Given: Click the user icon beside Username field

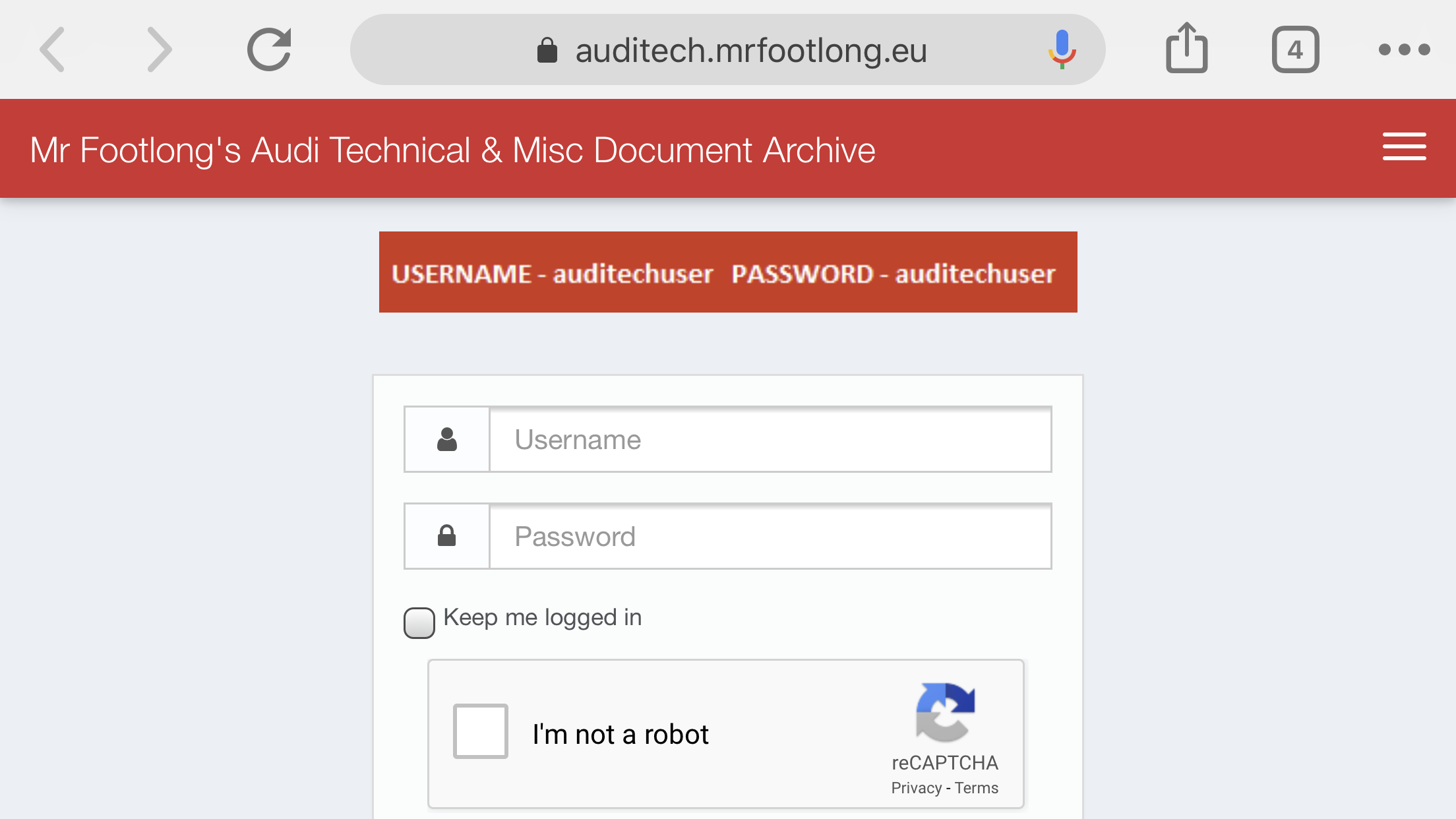Looking at the screenshot, I should coord(447,439).
